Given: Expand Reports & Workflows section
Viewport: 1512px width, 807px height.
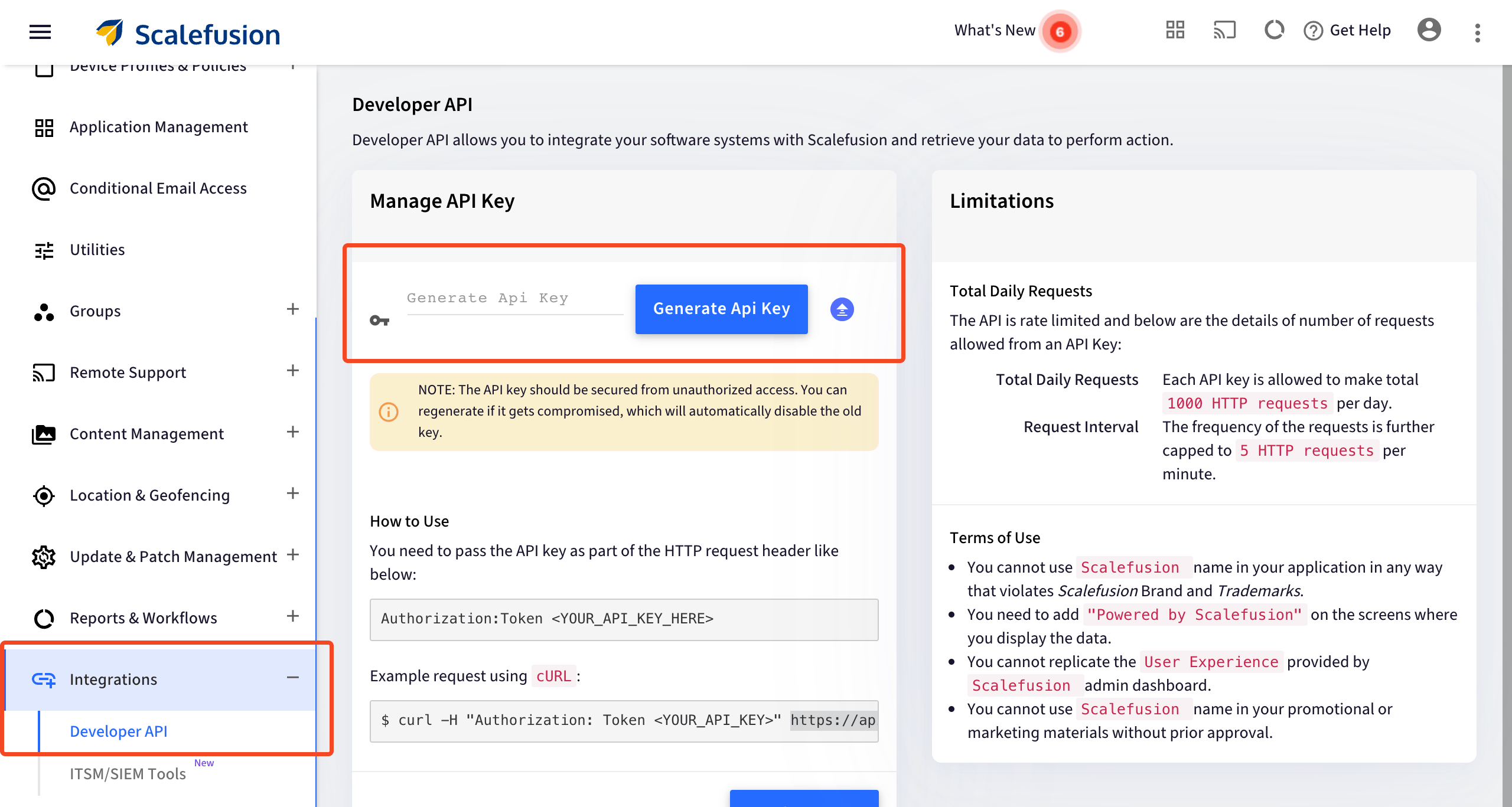Looking at the screenshot, I should point(292,616).
